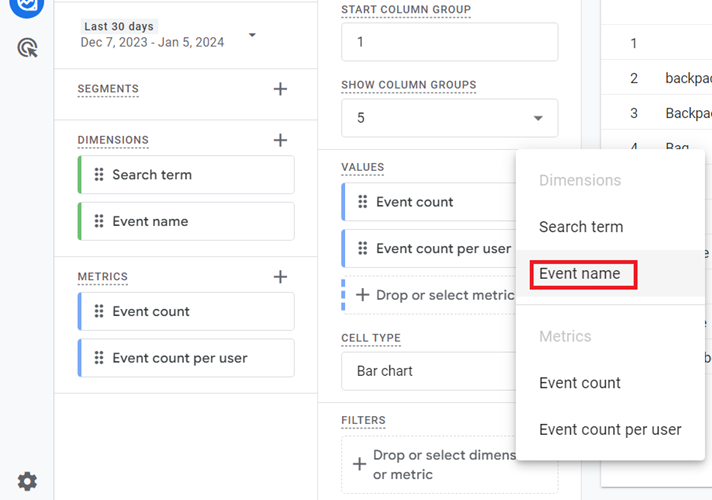Grab Event count drag handle under Values
712x500 pixels.
click(x=362, y=202)
